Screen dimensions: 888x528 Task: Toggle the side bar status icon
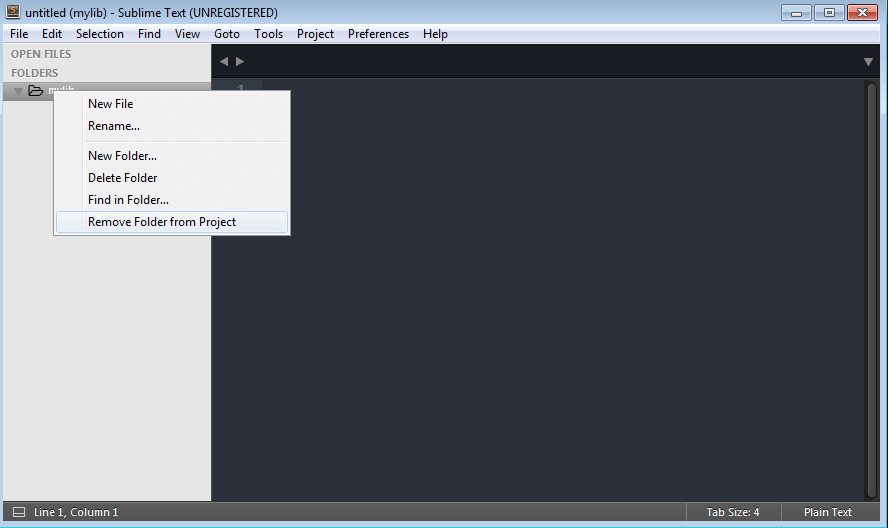coord(19,512)
